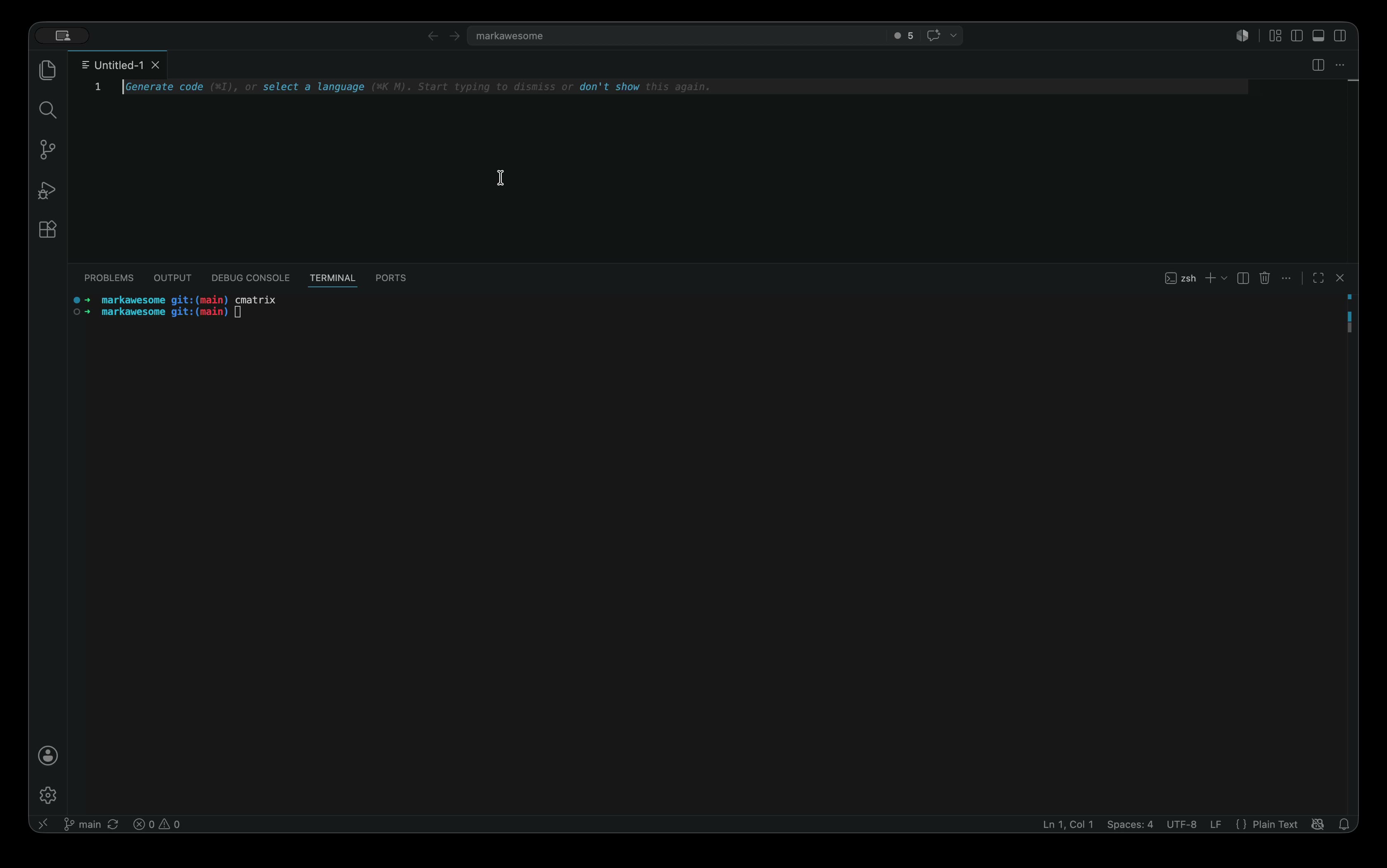
Task: Open the Manage settings gear
Action: (x=48, y=795)
